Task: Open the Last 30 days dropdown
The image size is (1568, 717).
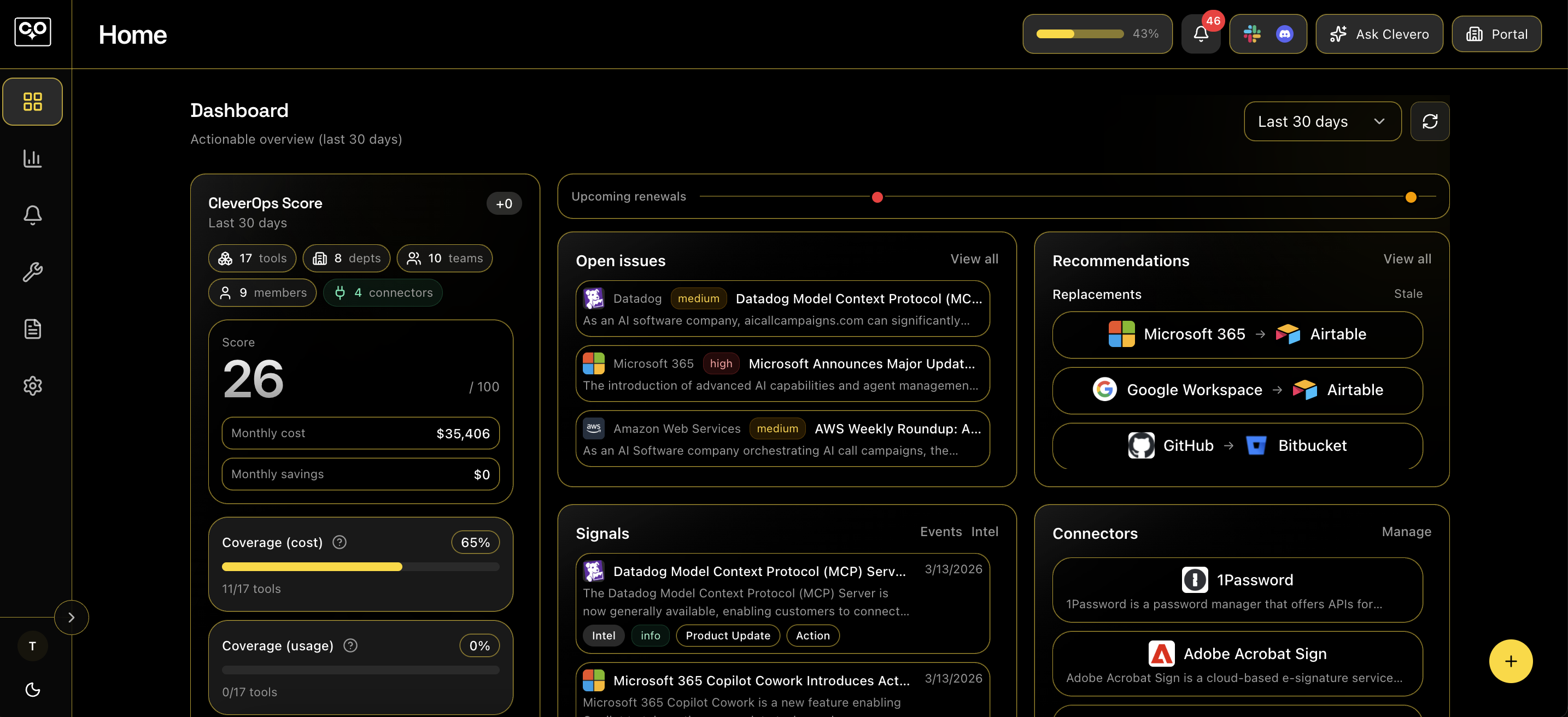Action: click(x=1322, y=122)
